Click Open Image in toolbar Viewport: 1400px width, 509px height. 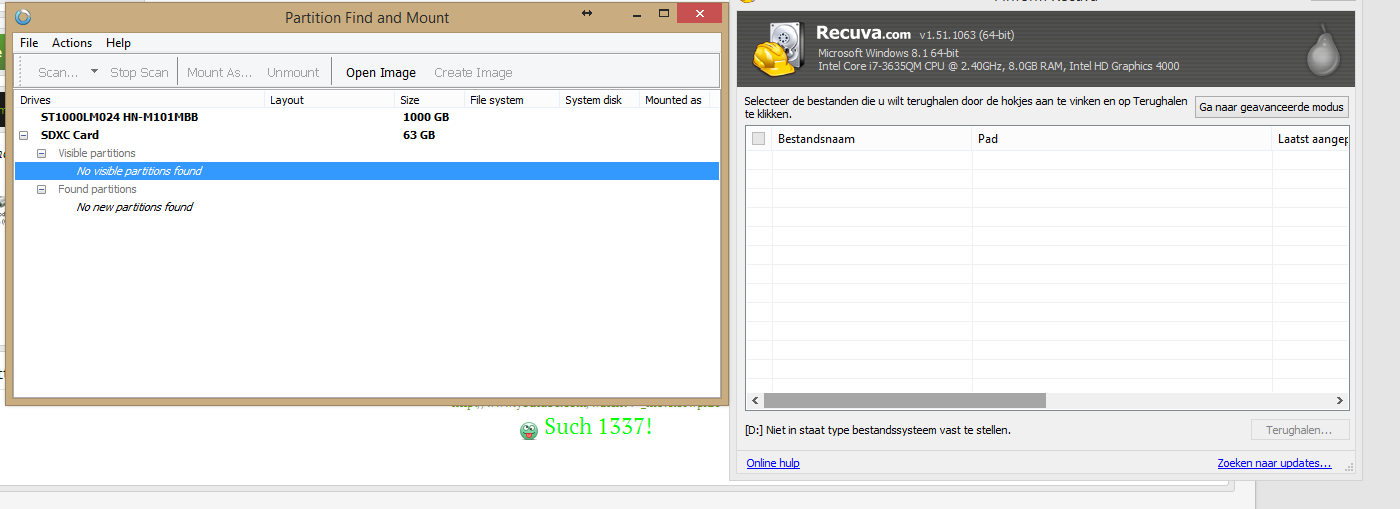[x=381, y=72]
